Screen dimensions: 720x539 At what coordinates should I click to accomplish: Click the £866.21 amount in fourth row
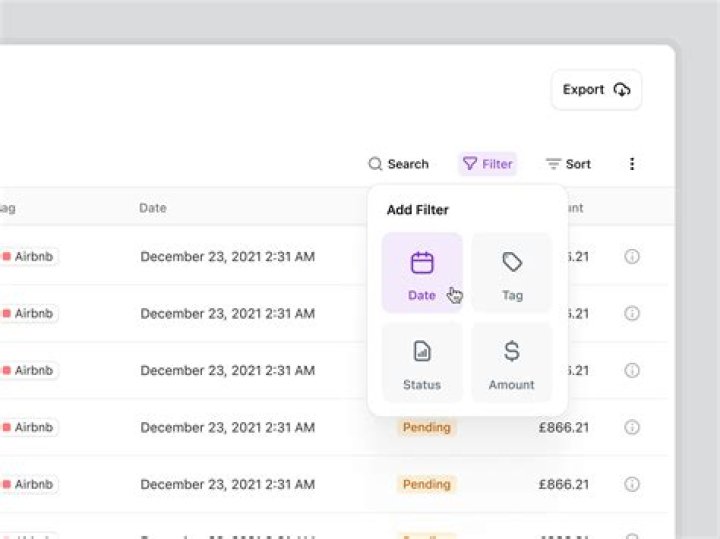pyautogui.click(x=563, y=427)
